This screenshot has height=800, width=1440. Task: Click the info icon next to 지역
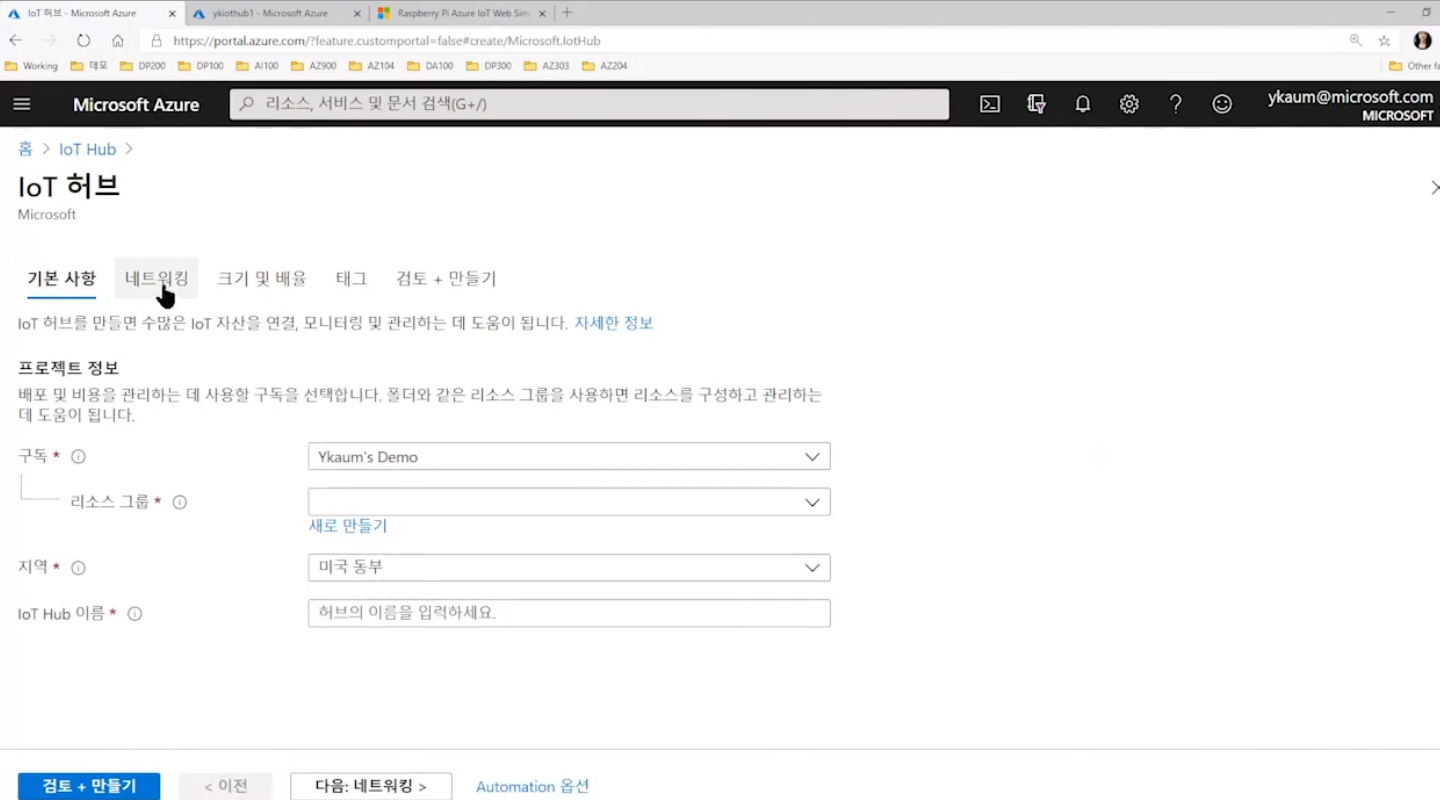(78, 567)
